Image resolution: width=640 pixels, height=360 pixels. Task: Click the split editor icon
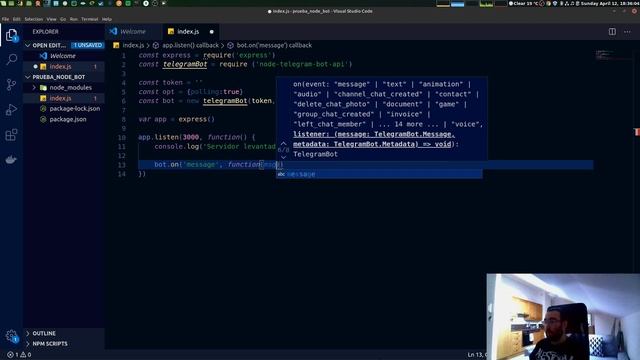[x=612, y=31]
